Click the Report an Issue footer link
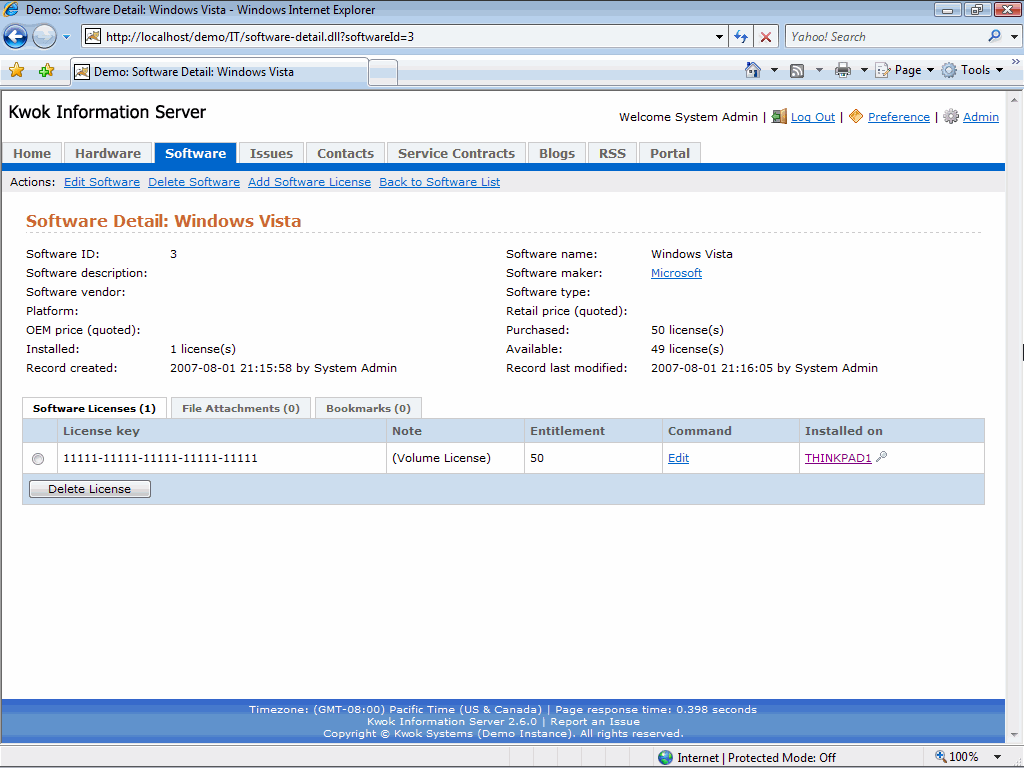The width and height of the screenshot is (1024, 768). pos(595,722)
